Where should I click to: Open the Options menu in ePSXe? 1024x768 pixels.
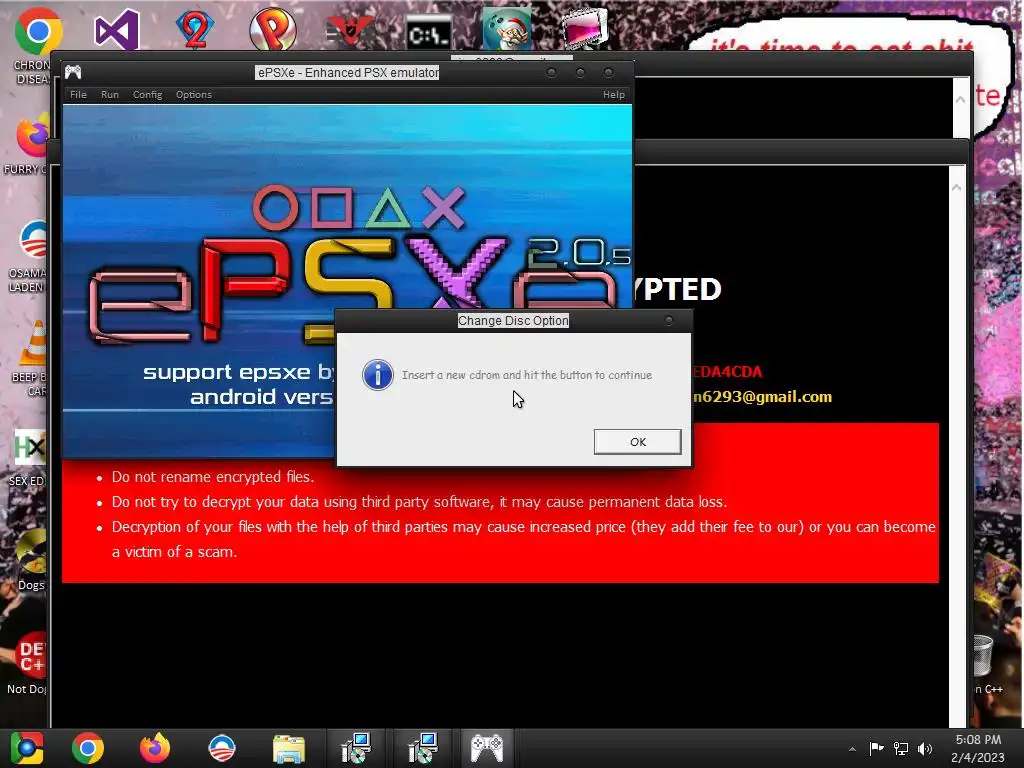pos(194,95)
